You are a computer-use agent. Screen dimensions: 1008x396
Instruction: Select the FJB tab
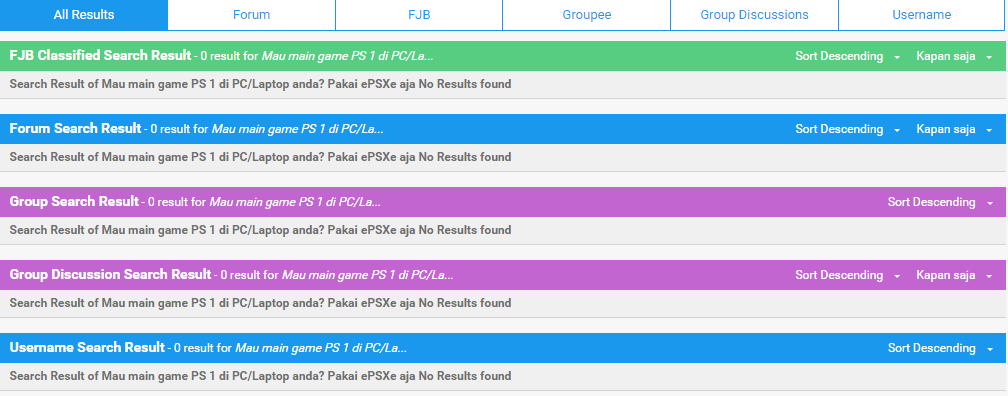click(419, 15)
